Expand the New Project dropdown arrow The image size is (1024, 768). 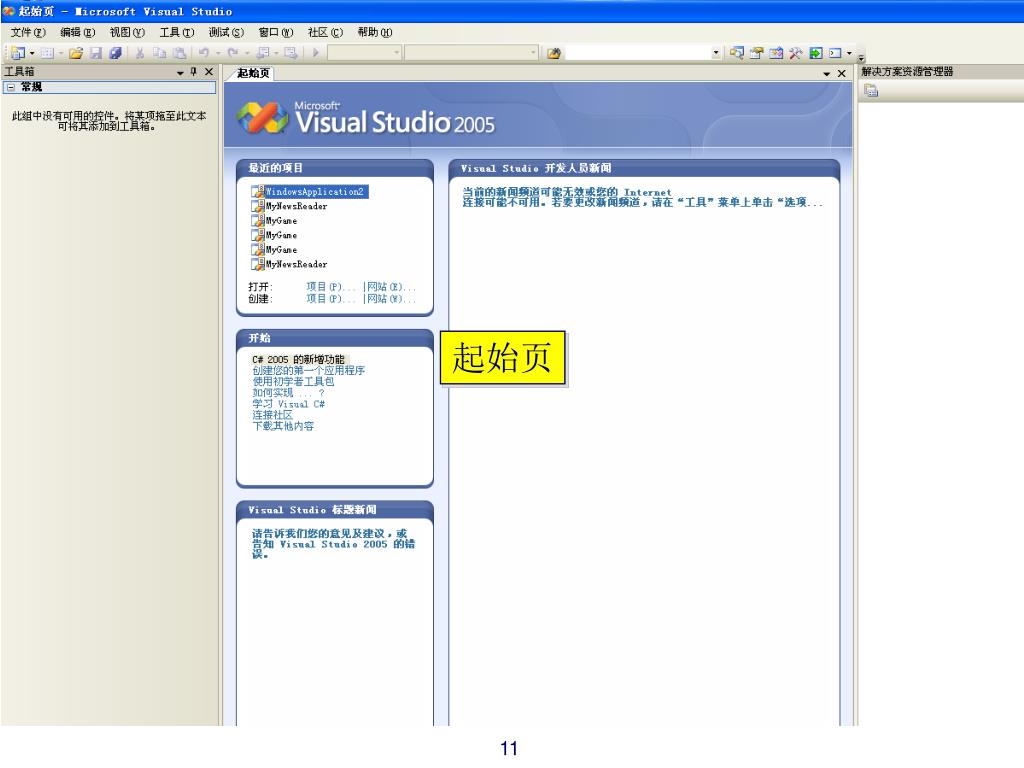(x=32, y=53)
